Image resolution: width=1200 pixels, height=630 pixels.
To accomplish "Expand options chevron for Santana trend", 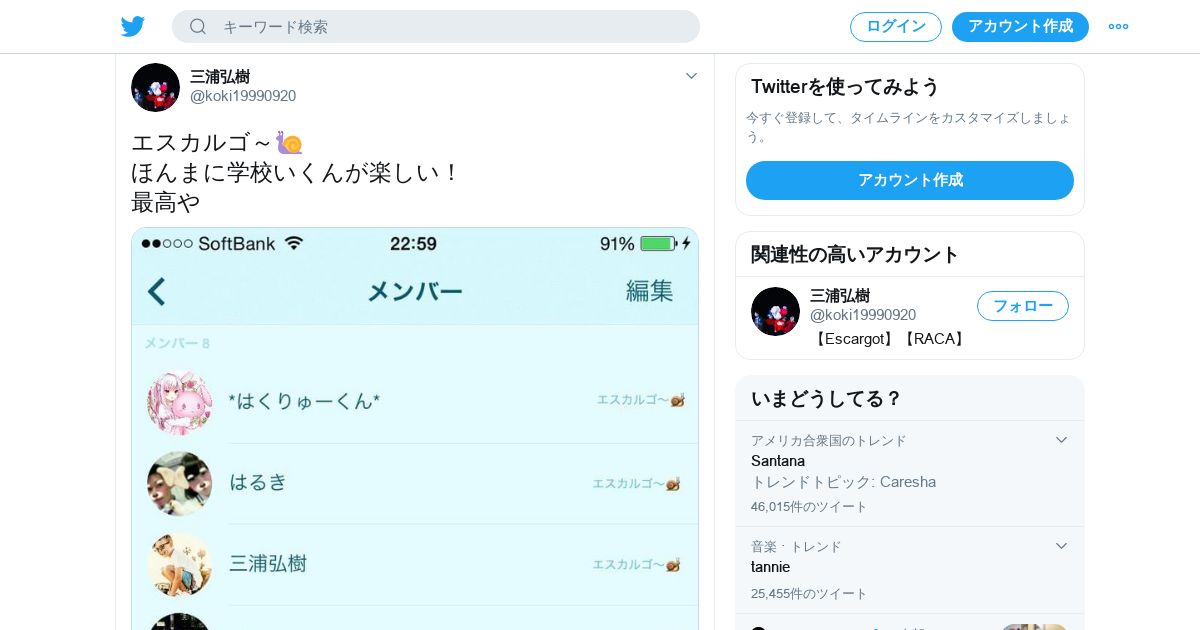I will 1061,440.
